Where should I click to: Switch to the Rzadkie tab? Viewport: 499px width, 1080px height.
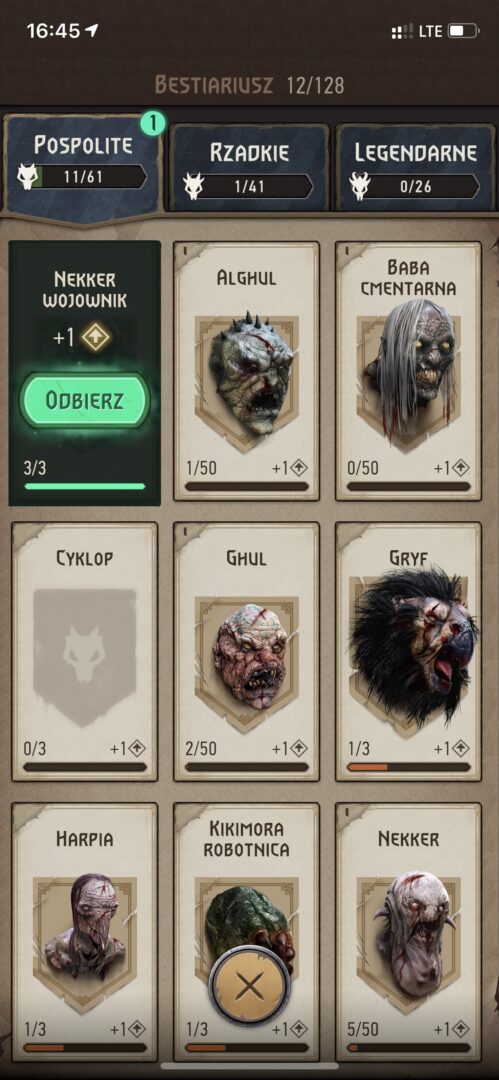(x=249, y=167)
